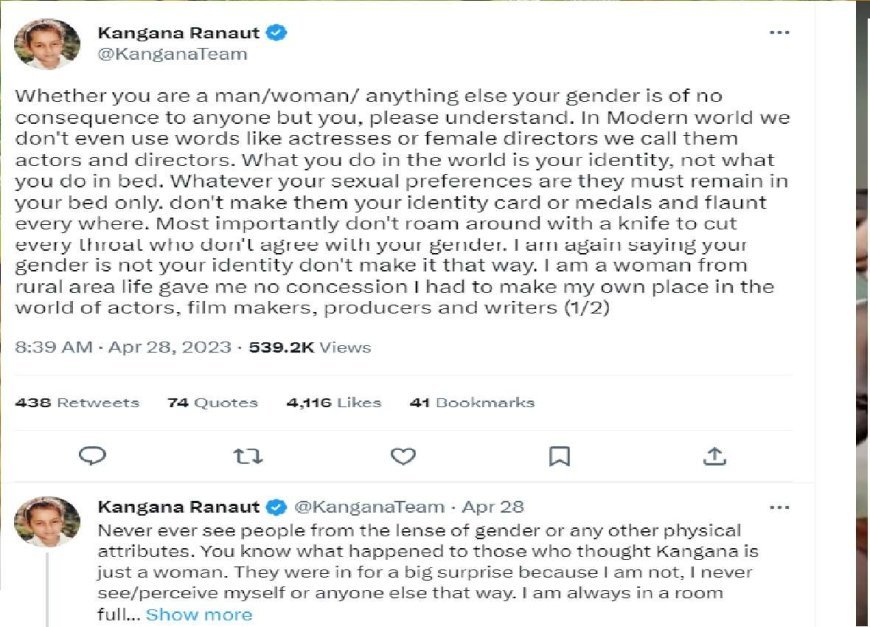The width and height of the screenshot is (870, 627).
Task: Click the verified checkmark in the reply tweet
Action: tap(276, 507)
